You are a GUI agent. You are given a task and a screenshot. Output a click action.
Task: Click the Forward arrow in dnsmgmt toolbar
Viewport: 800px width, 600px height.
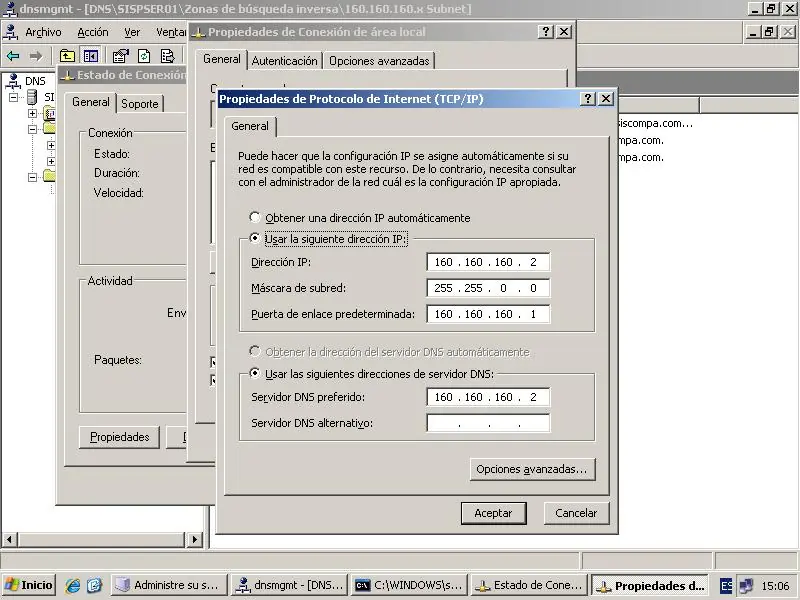35,56
